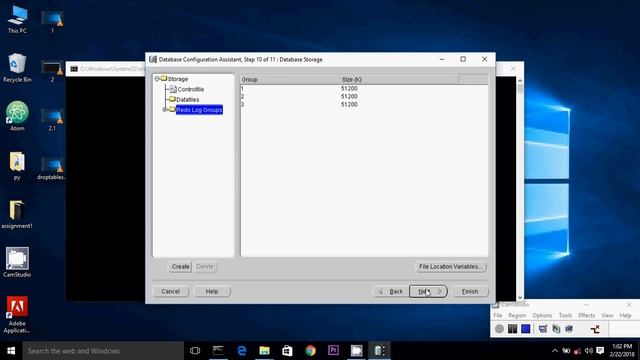Open Command Prompt from the taskbar
640x360 pixels.
click(x=218, y=351)
